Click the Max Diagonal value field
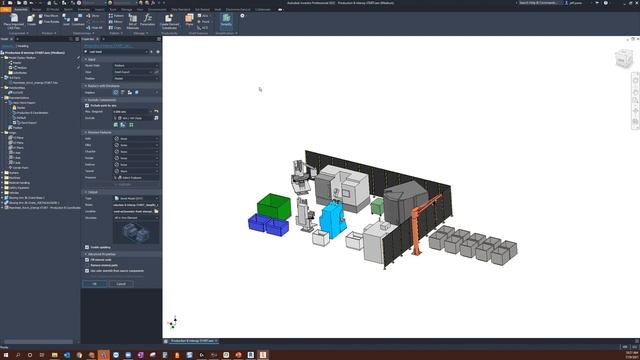This screenshot has height=360, width=640. point(131,111)
